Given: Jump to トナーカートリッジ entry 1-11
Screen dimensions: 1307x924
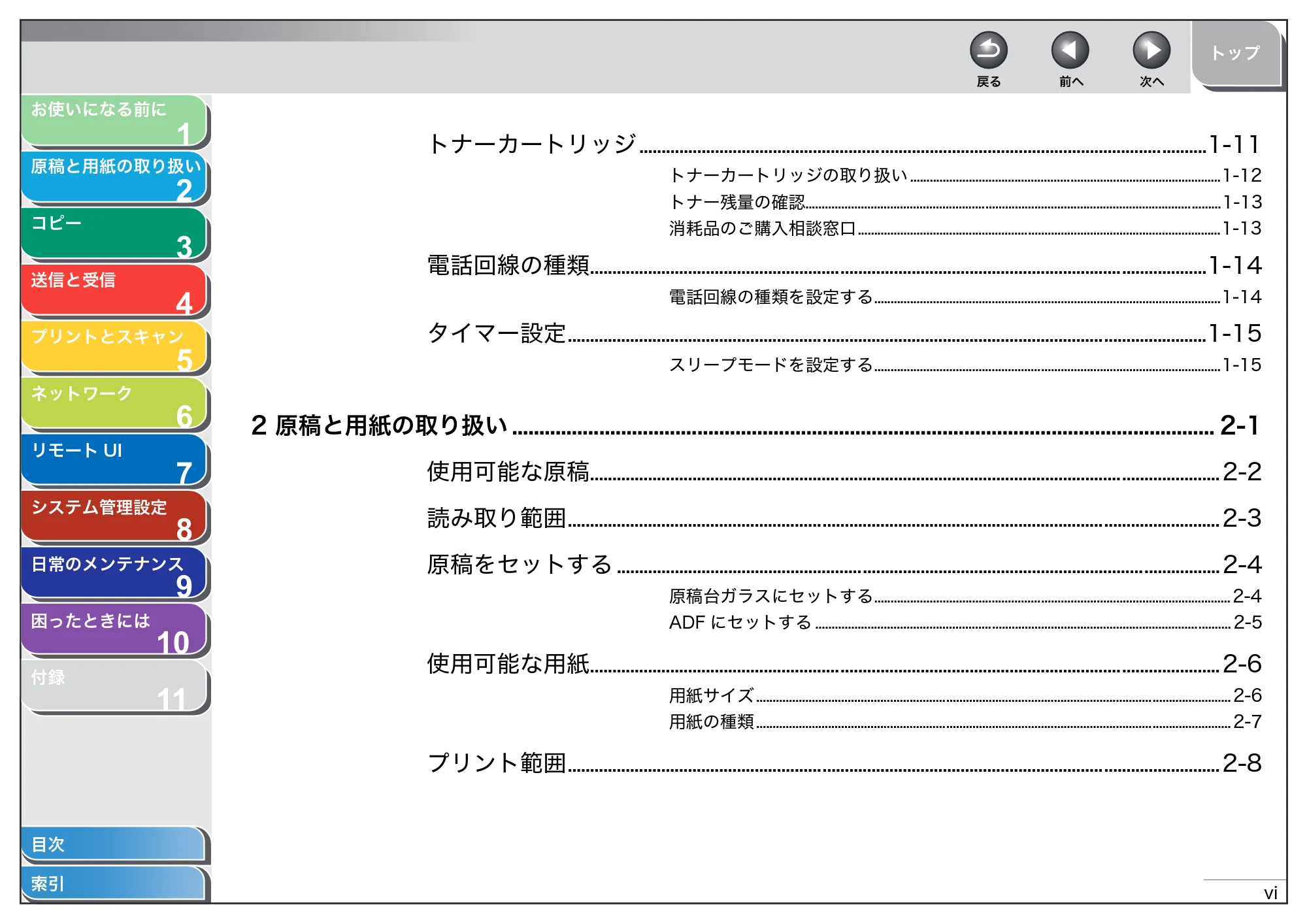Looking at the screenshot, I should 844,144.
